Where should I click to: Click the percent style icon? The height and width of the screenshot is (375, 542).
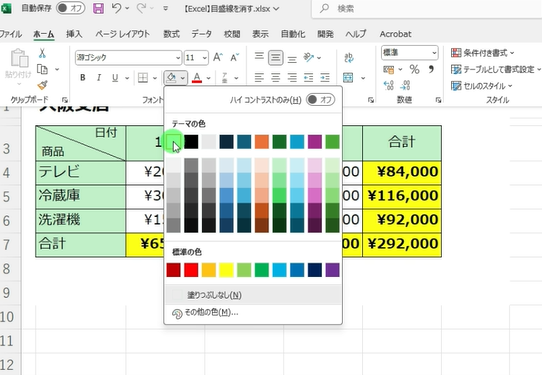[x=414, y=69]
